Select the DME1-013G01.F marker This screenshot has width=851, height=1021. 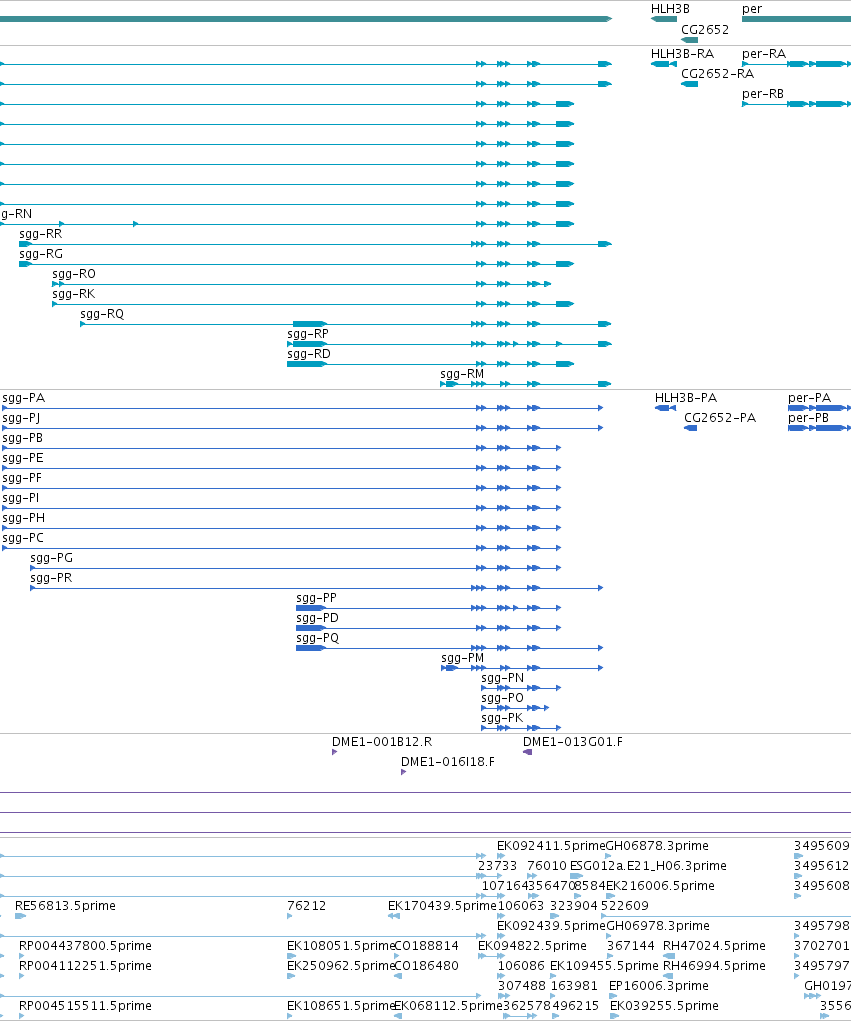[x=527, y=752]
